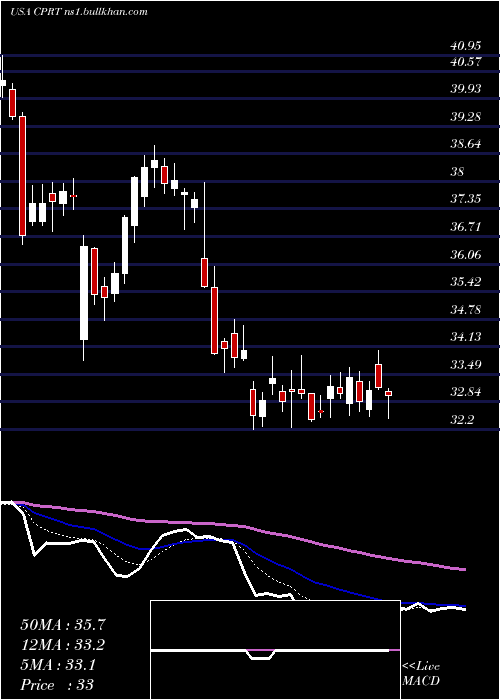
Task: Select the 36.71 price axis label
Action: (465, 227)
